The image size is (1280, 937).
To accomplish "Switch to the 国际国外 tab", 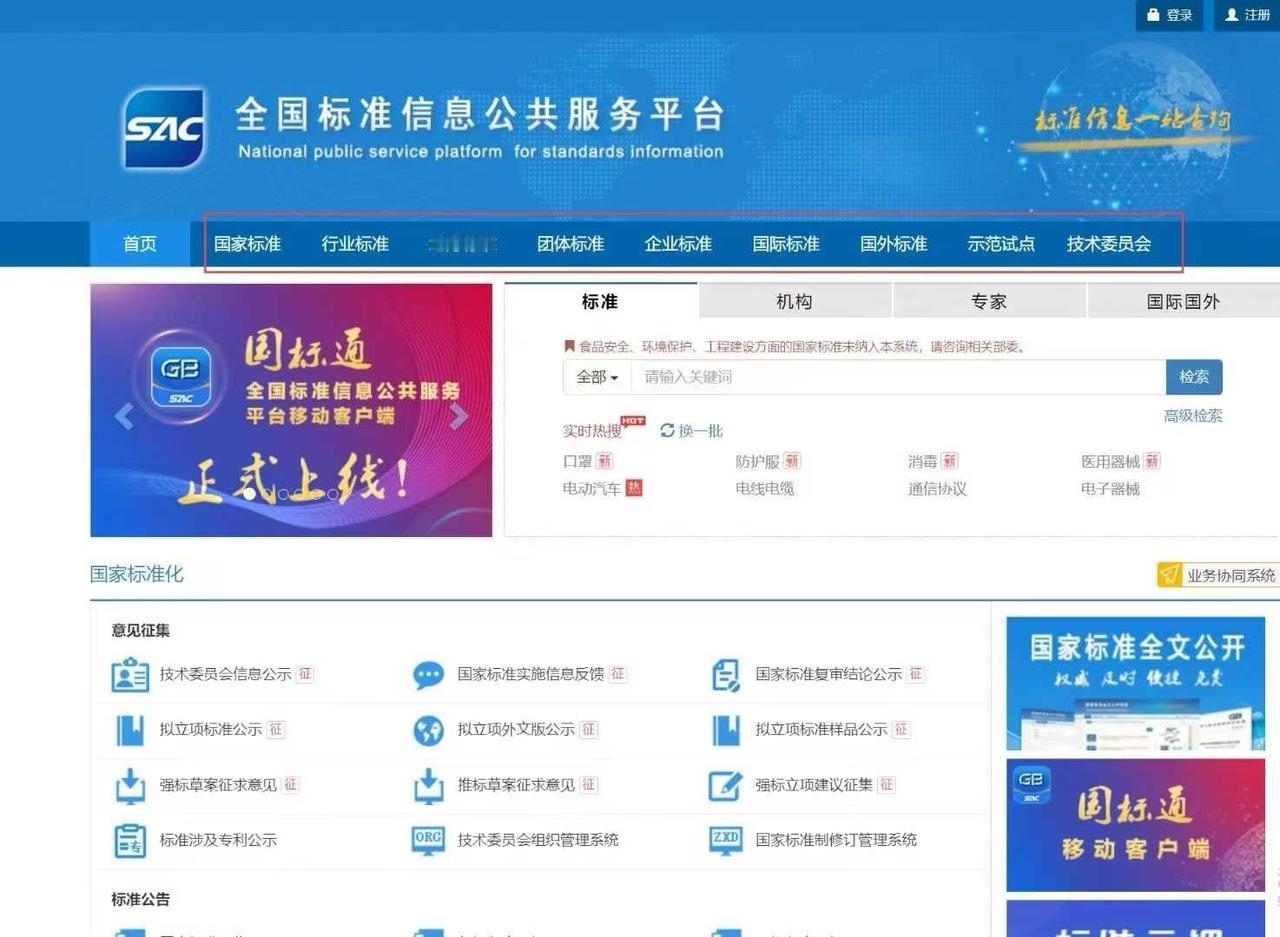I will point(1182,301).
